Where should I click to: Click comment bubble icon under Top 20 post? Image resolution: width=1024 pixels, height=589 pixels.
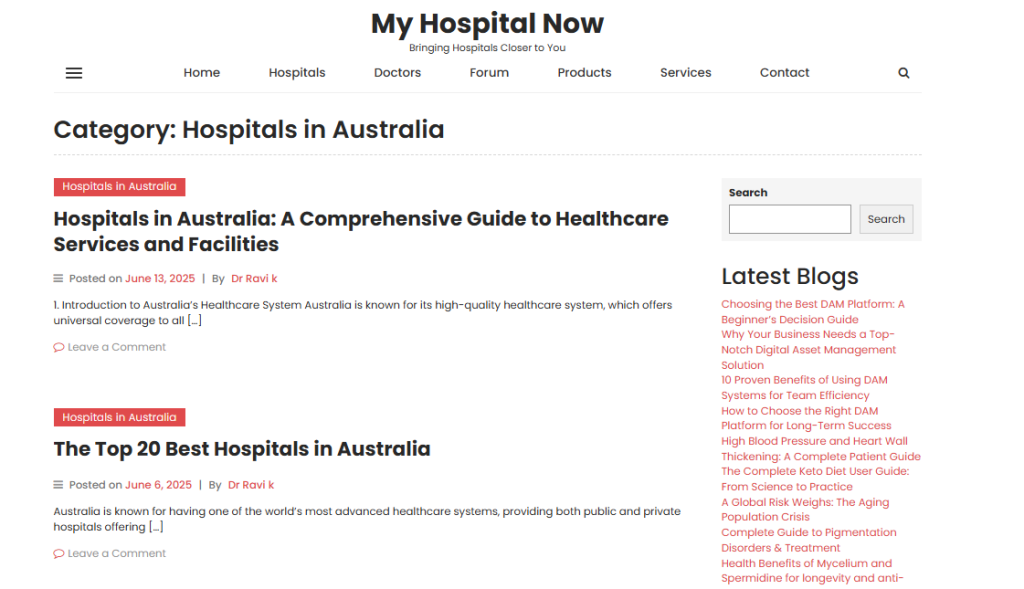(59, 554)
